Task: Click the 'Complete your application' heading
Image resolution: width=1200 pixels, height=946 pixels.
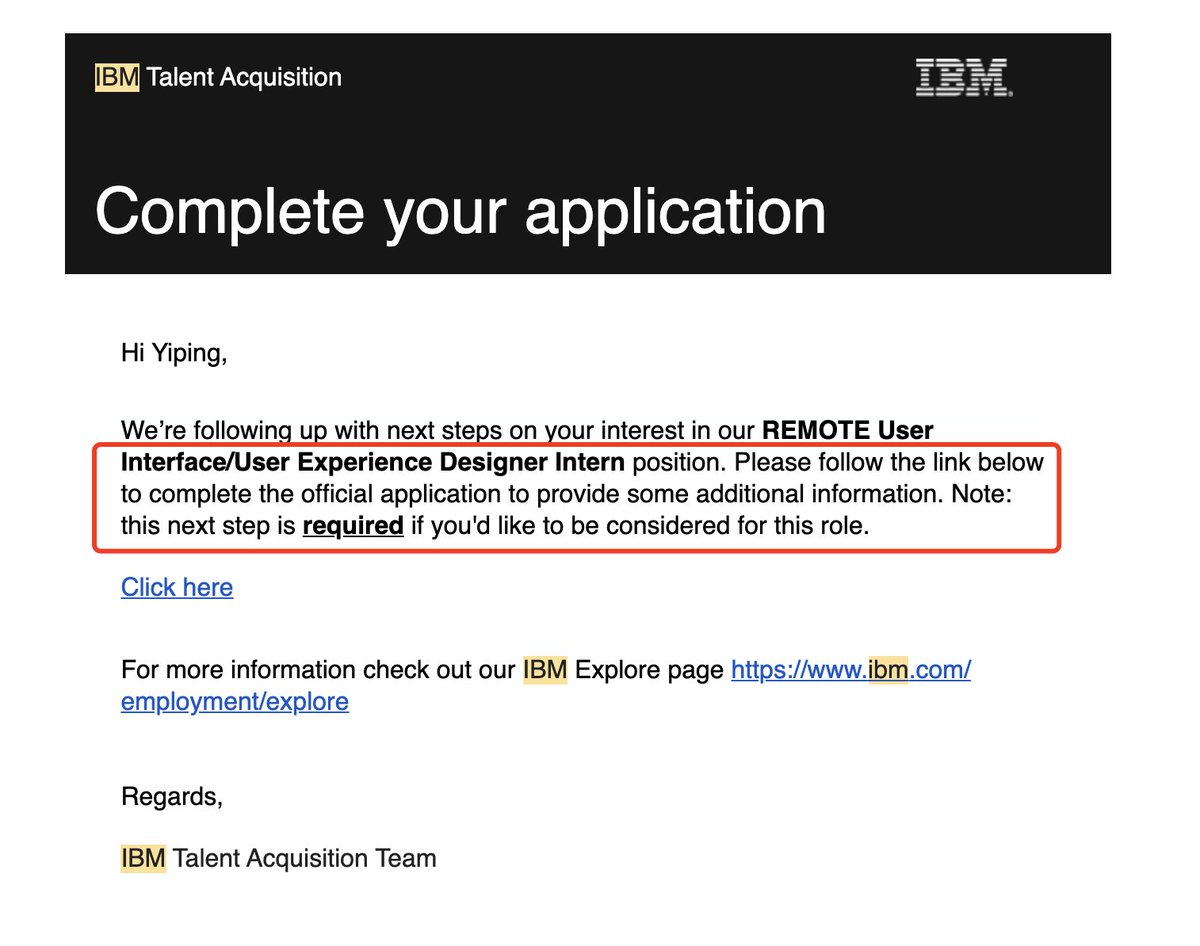Action: 461,211
